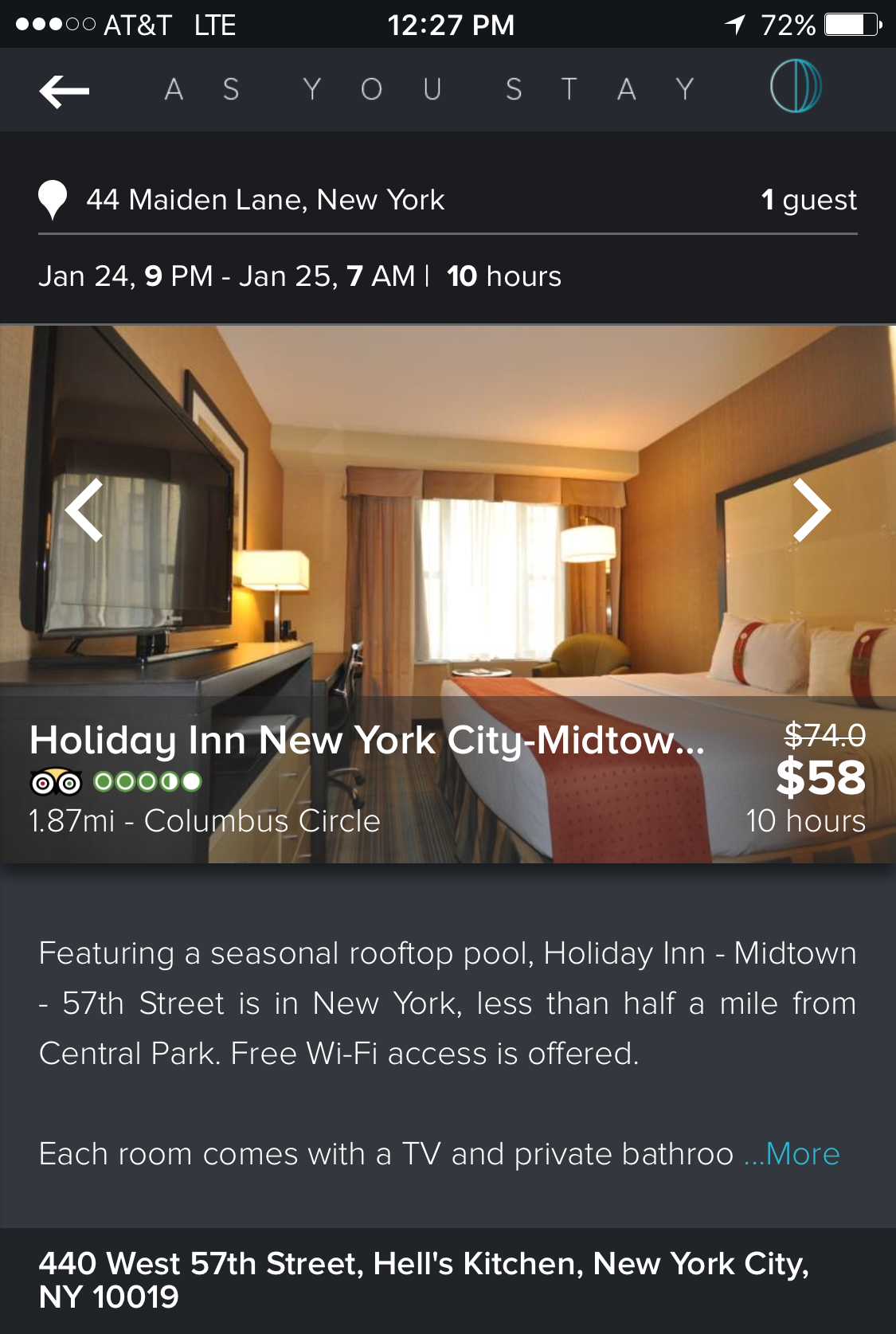Adjust the 10 hours stay duration
896x1334 pixels.
(x=504, y=276)
